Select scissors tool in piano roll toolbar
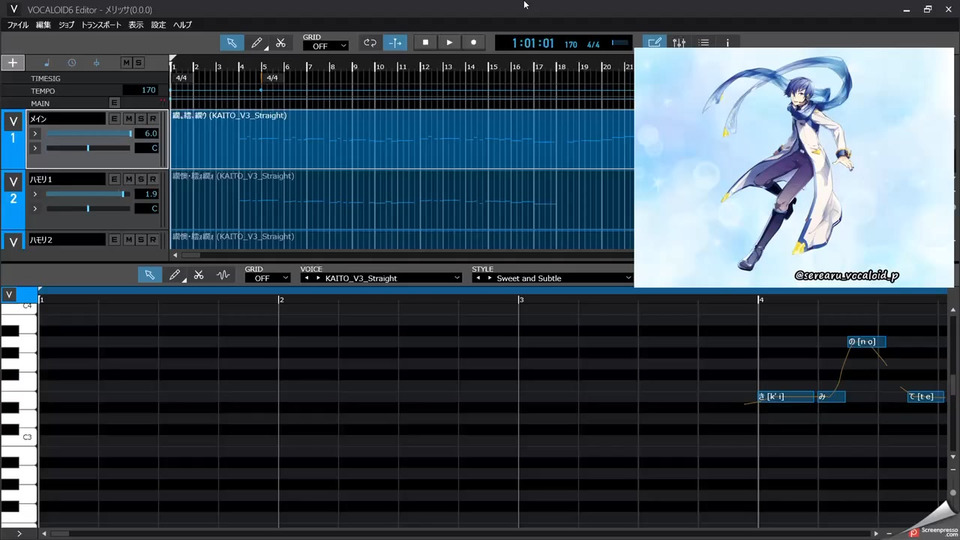Viewport: 960px width, 540px height. point(198,275)
